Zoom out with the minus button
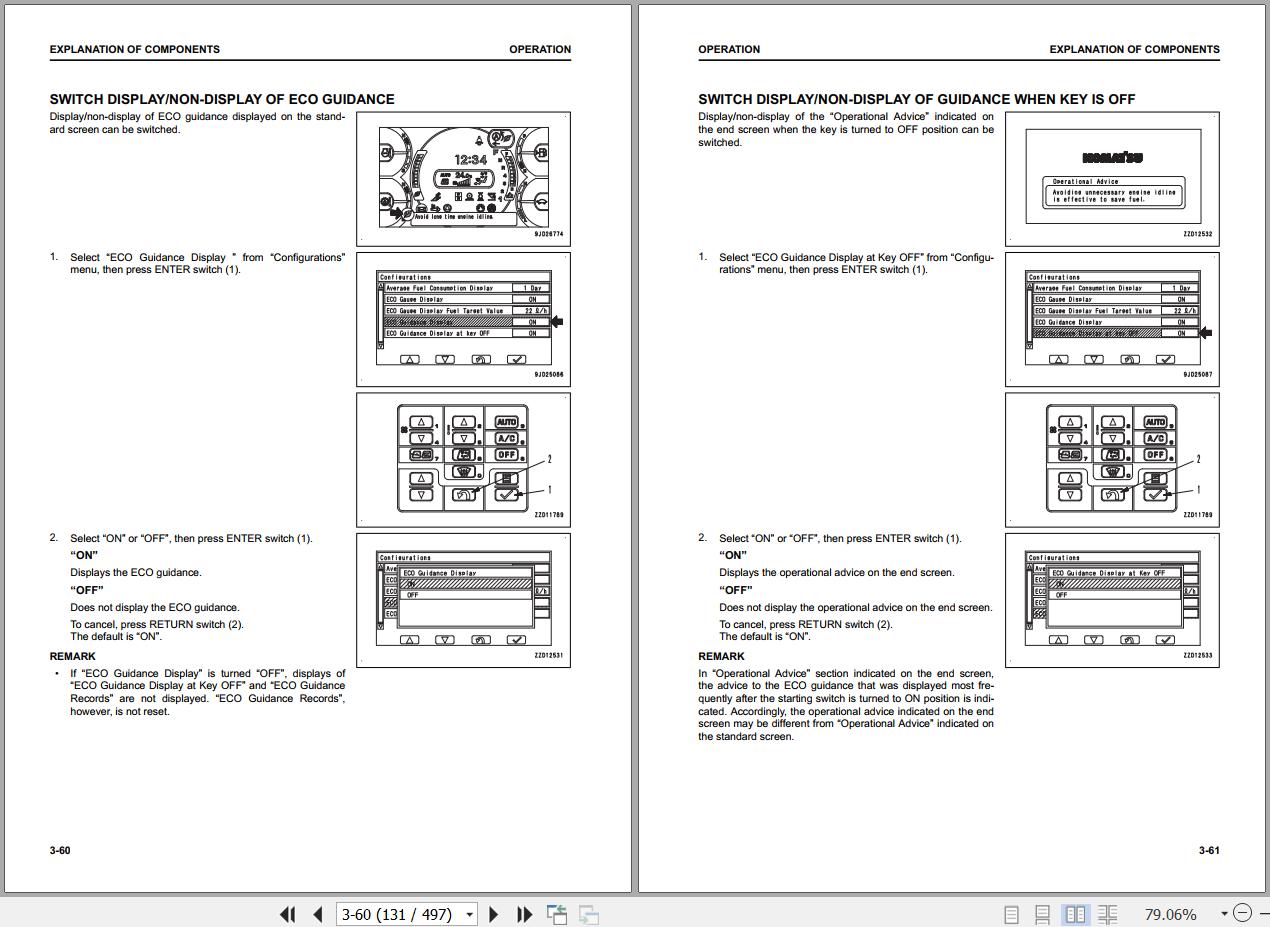1270x927 pixels. pyautogui.click(x=1242, y=913)
